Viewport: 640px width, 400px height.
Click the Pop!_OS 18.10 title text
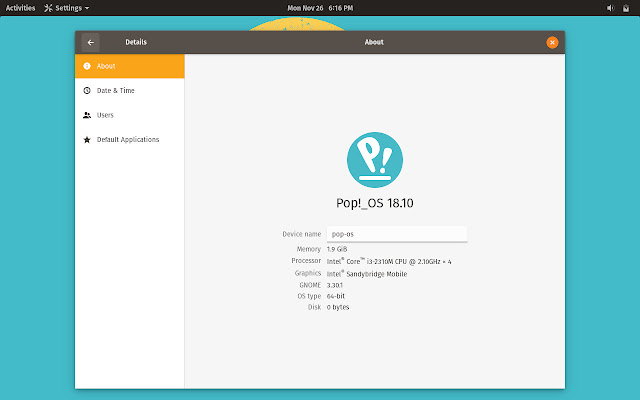point(375,203)
